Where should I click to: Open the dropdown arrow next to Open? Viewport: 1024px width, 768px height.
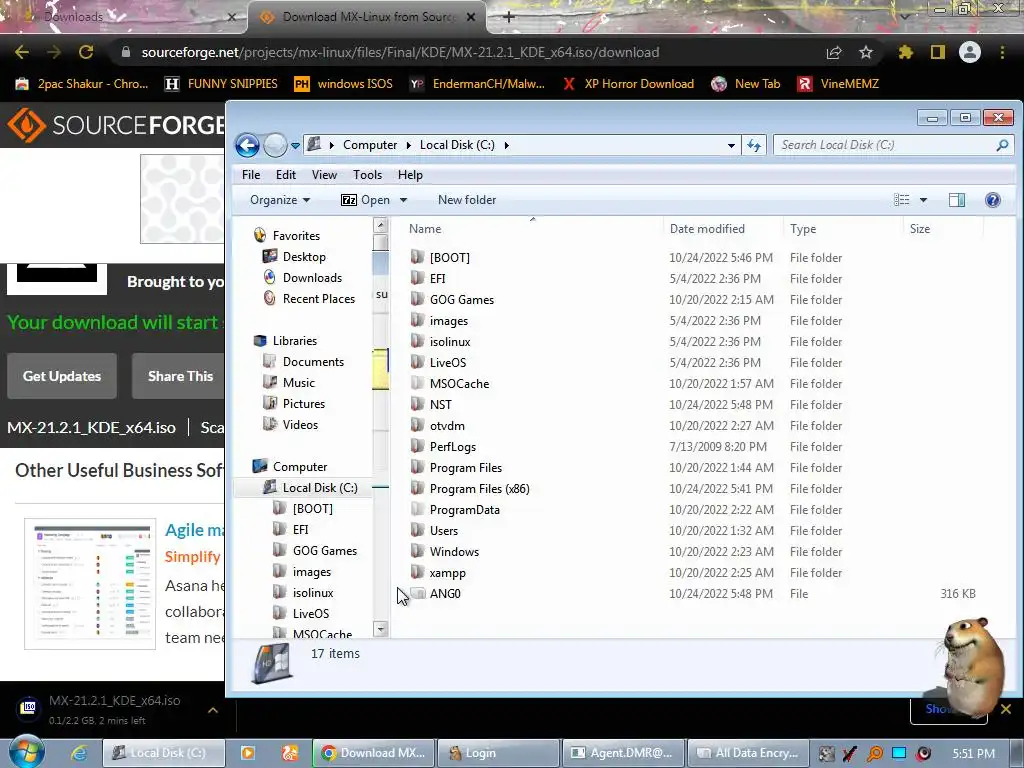(404, 200)
